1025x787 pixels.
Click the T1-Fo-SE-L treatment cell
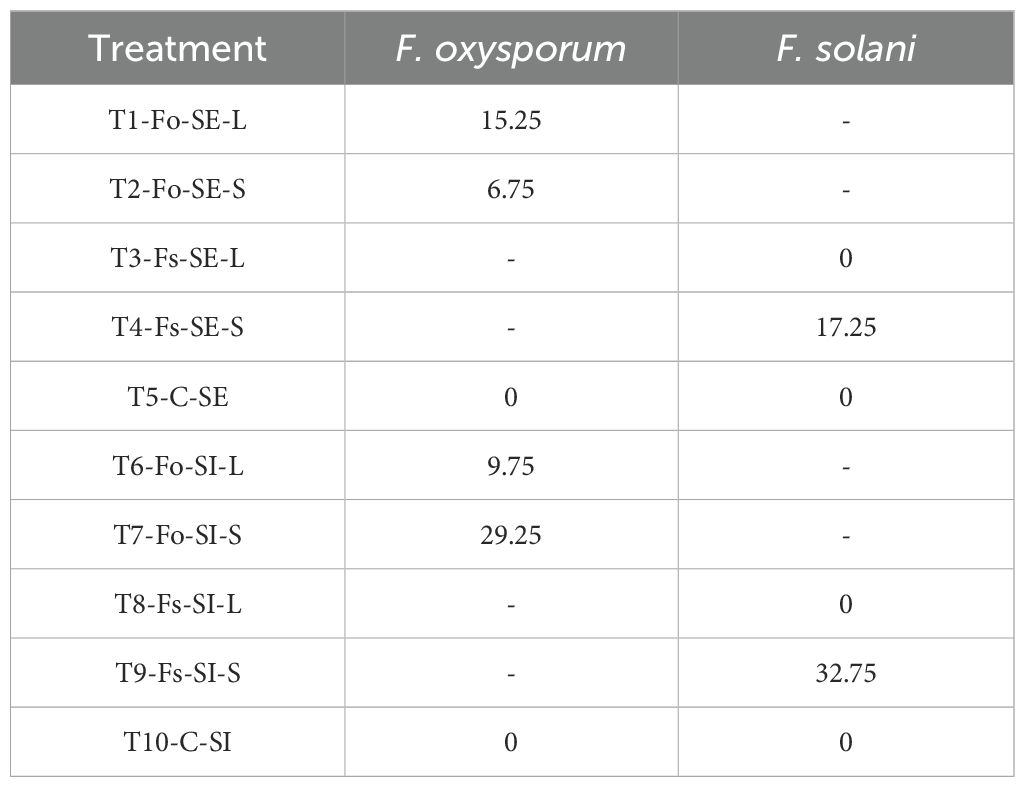pyautogui.click(x=177, y=120)
